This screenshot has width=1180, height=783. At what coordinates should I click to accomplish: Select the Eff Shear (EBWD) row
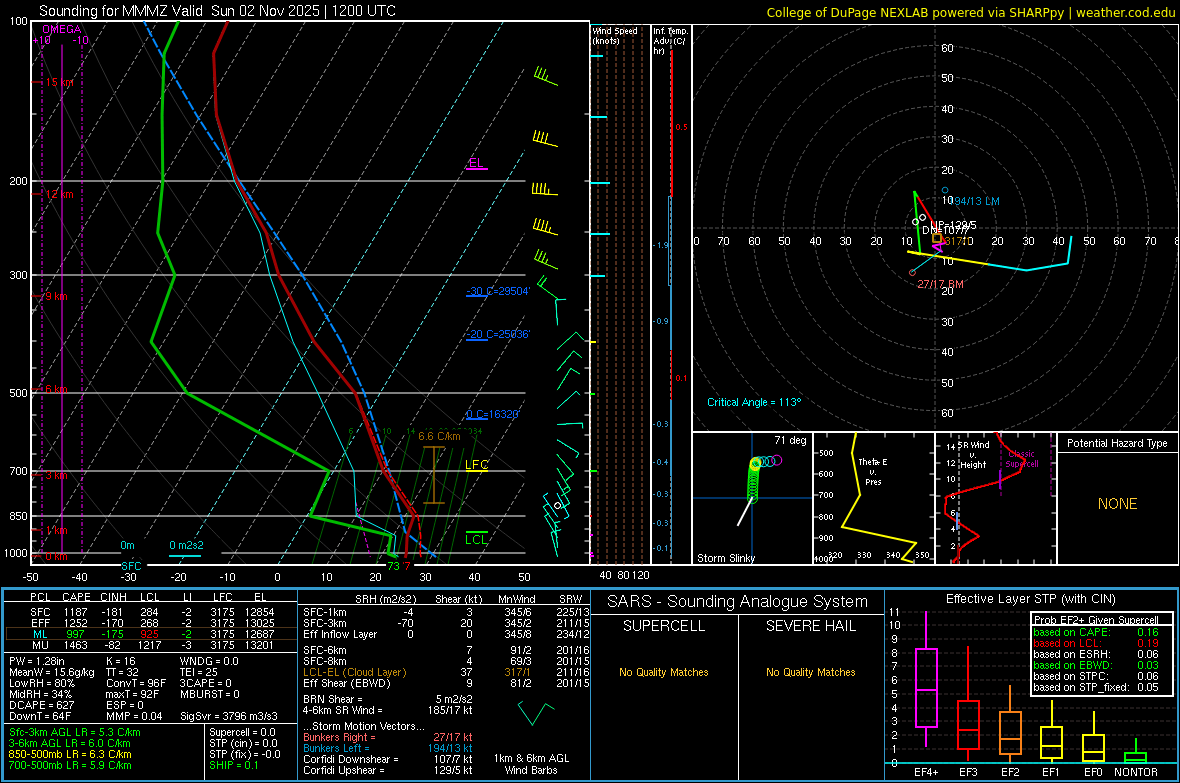(x=446, y=684)
